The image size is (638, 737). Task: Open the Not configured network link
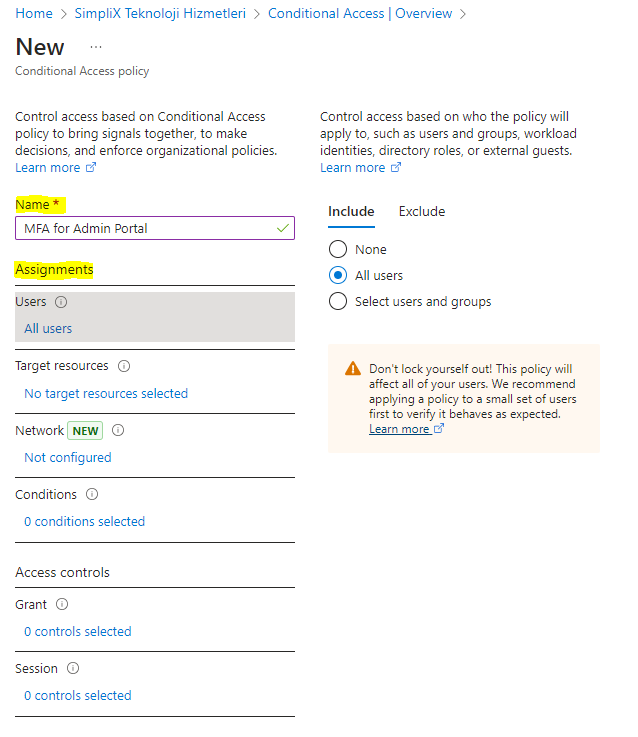click(68, 458)
